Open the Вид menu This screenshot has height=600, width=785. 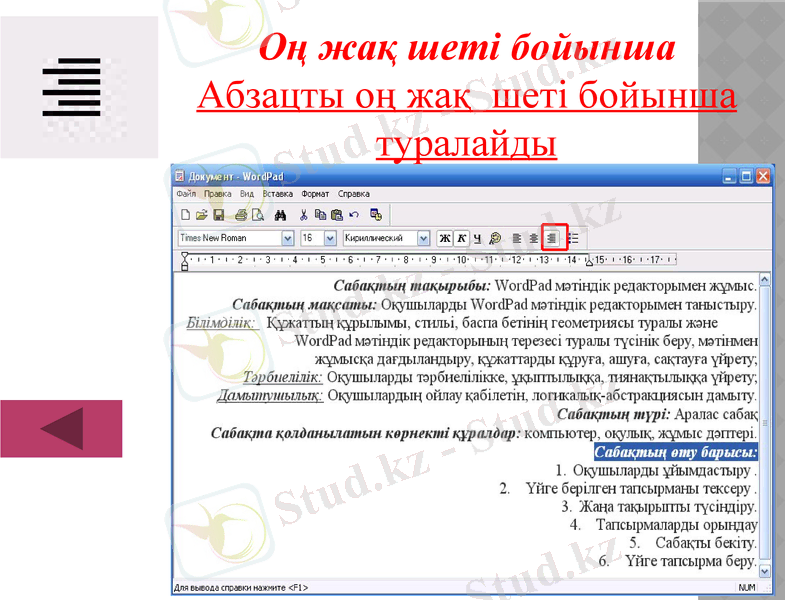click(x=247, y=194)
